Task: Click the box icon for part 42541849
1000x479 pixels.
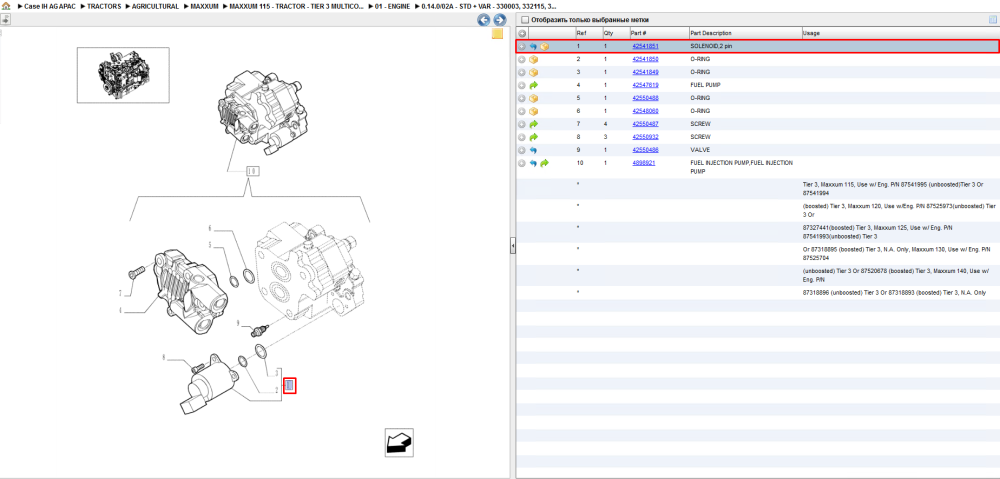Action: (x=533, y=72)
